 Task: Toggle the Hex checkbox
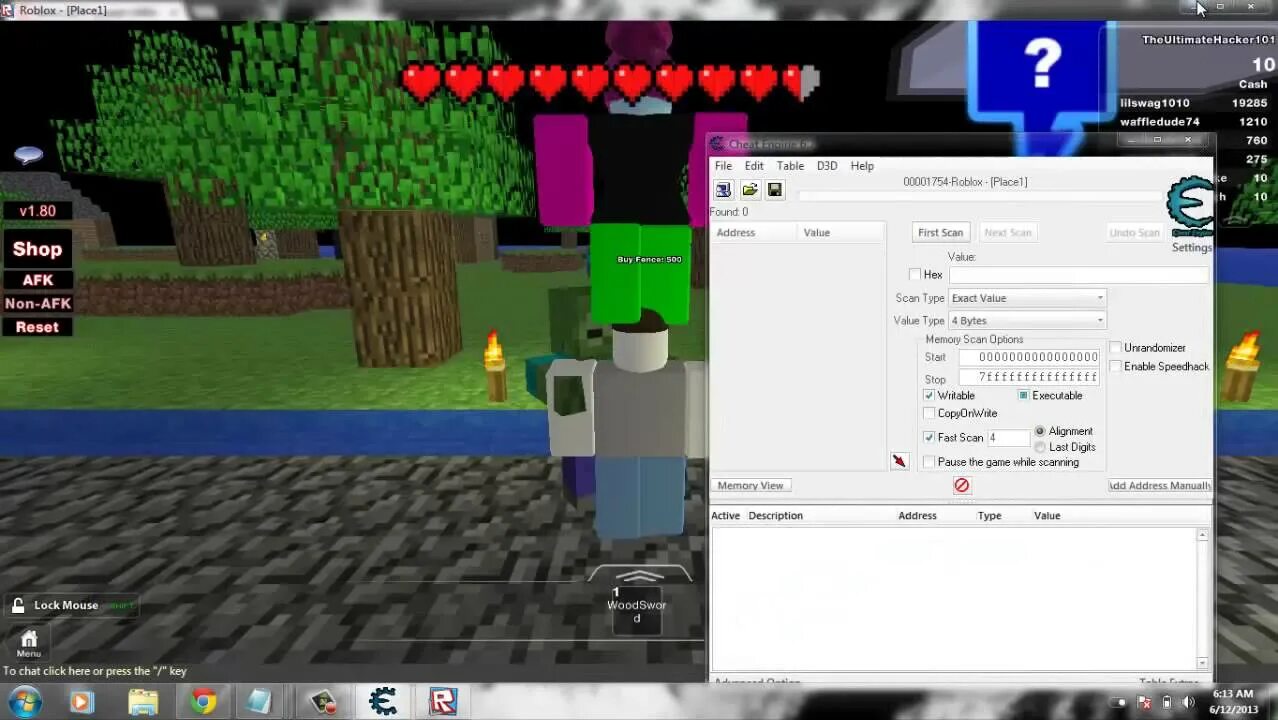coord(914,274)
